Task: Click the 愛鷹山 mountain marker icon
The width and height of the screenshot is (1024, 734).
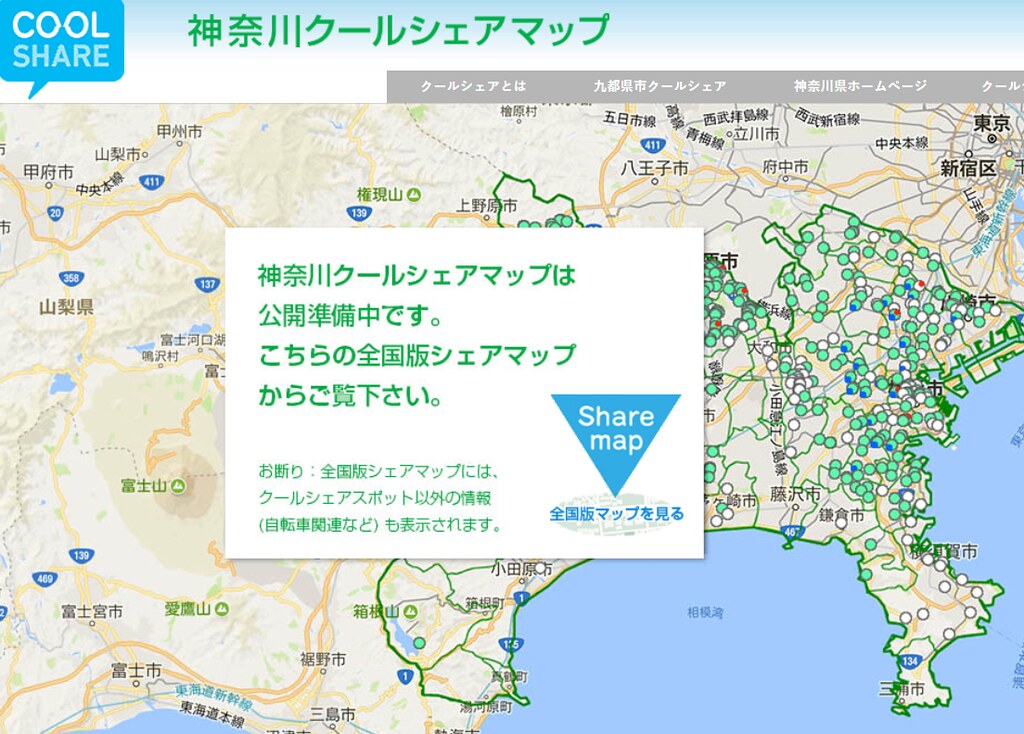Action: [x=222, y=609]
